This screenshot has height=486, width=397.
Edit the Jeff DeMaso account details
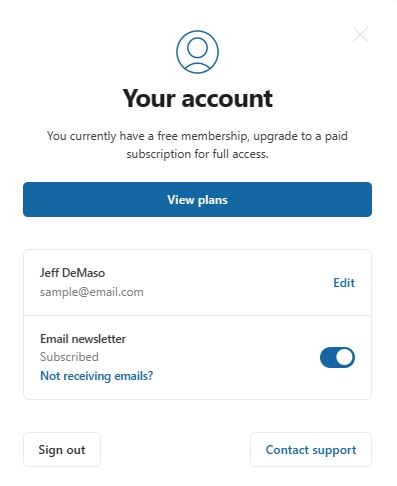[344, 283]
